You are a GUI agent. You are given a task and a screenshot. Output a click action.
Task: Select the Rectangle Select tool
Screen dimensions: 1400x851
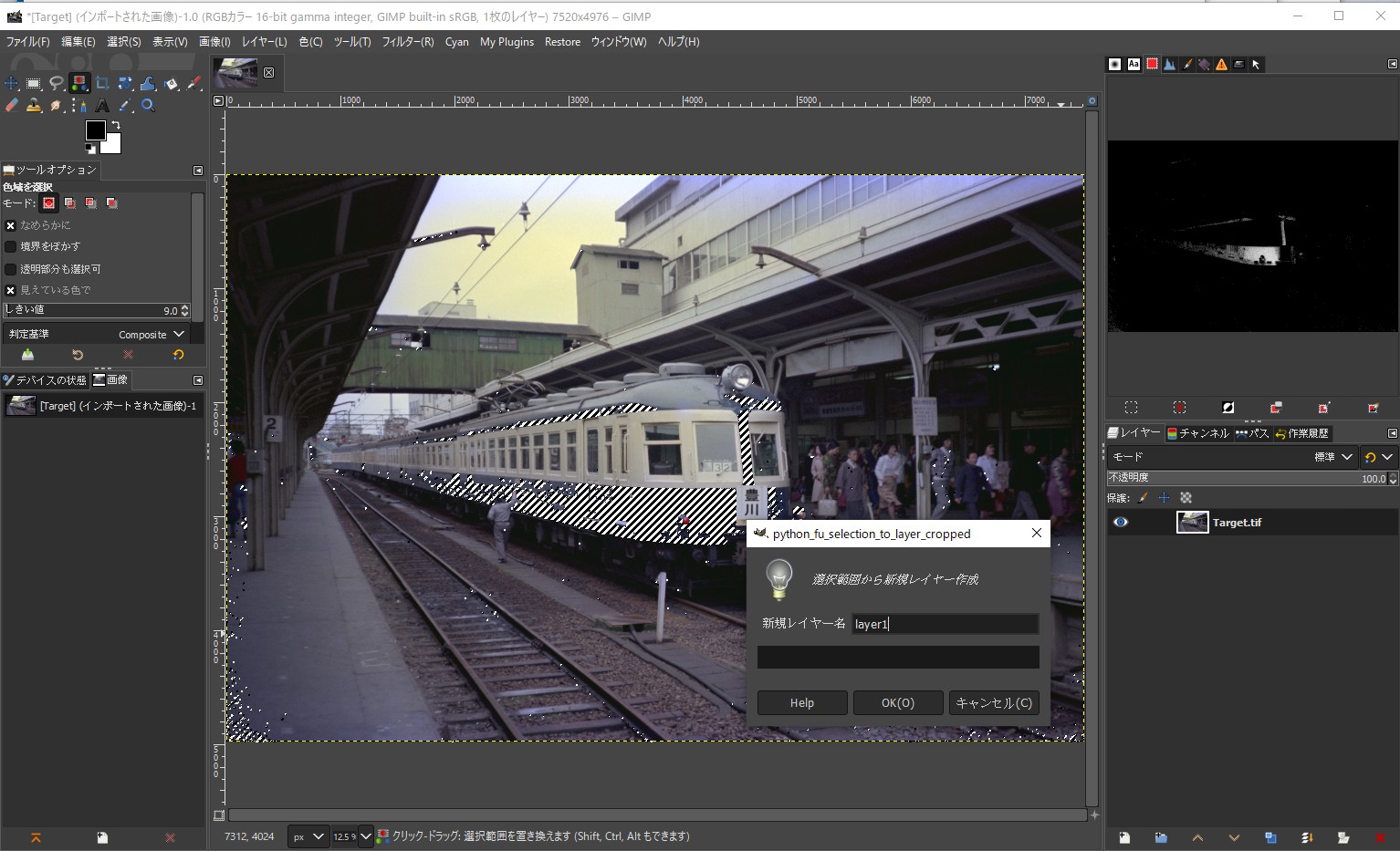[34, 84]
